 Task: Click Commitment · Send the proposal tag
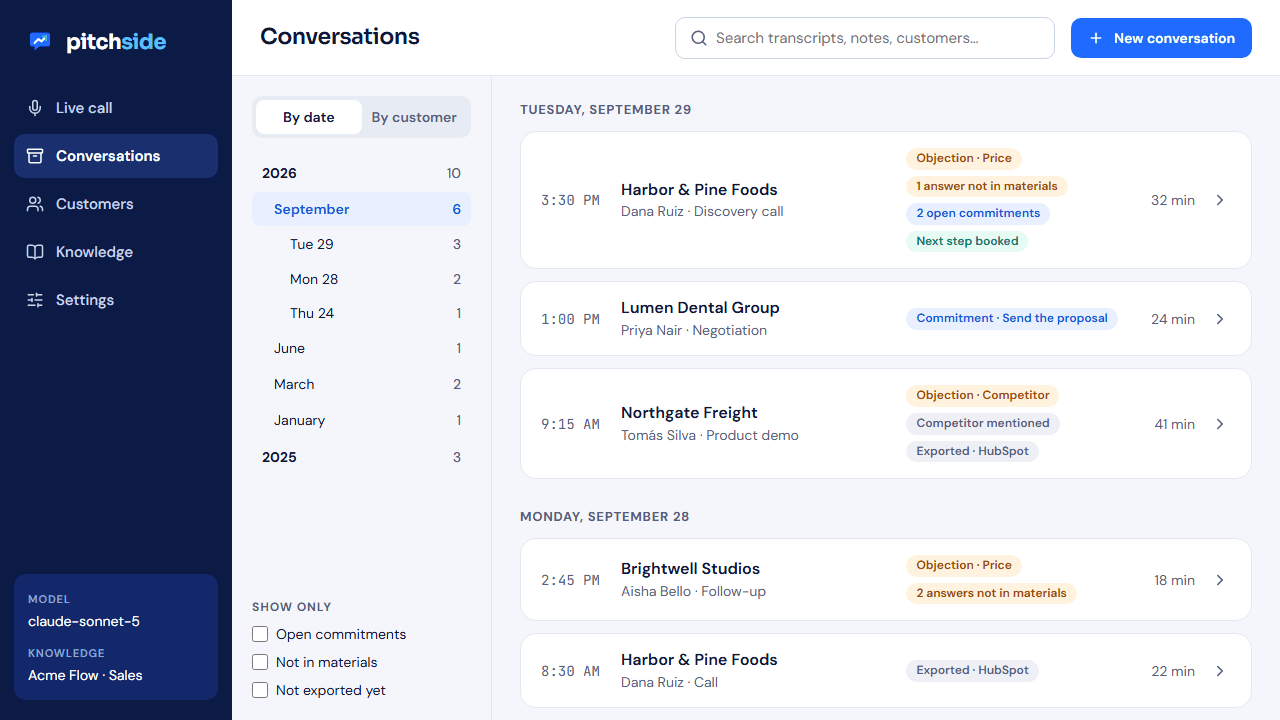tap(1012, 318)
